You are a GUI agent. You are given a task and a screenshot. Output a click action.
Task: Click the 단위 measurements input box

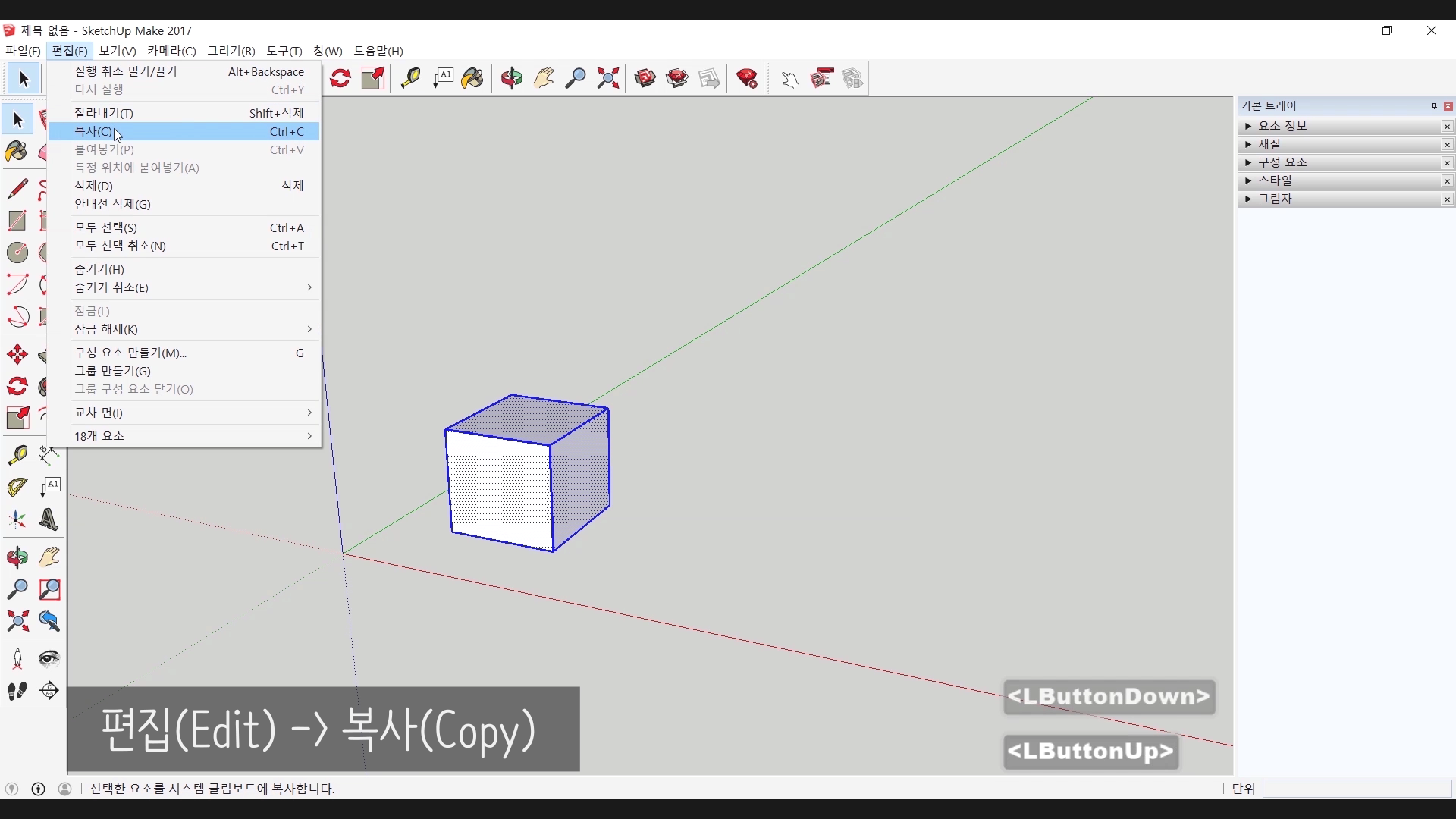pyautogui.click(x=1356, y=789)
